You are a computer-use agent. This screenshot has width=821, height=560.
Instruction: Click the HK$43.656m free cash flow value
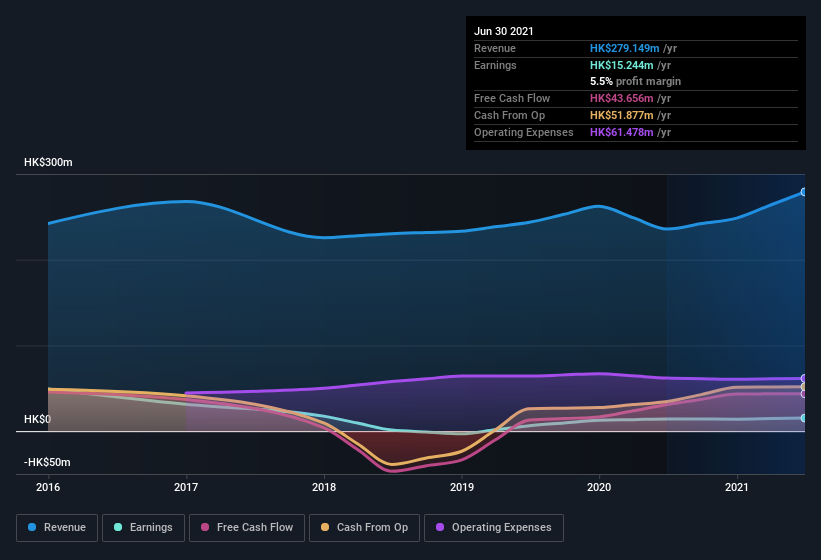(622, 98)
